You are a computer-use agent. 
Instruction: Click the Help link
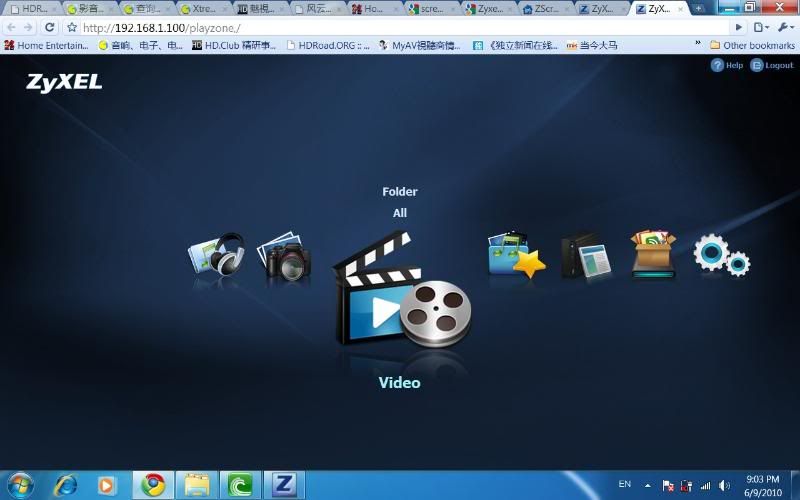727,65
